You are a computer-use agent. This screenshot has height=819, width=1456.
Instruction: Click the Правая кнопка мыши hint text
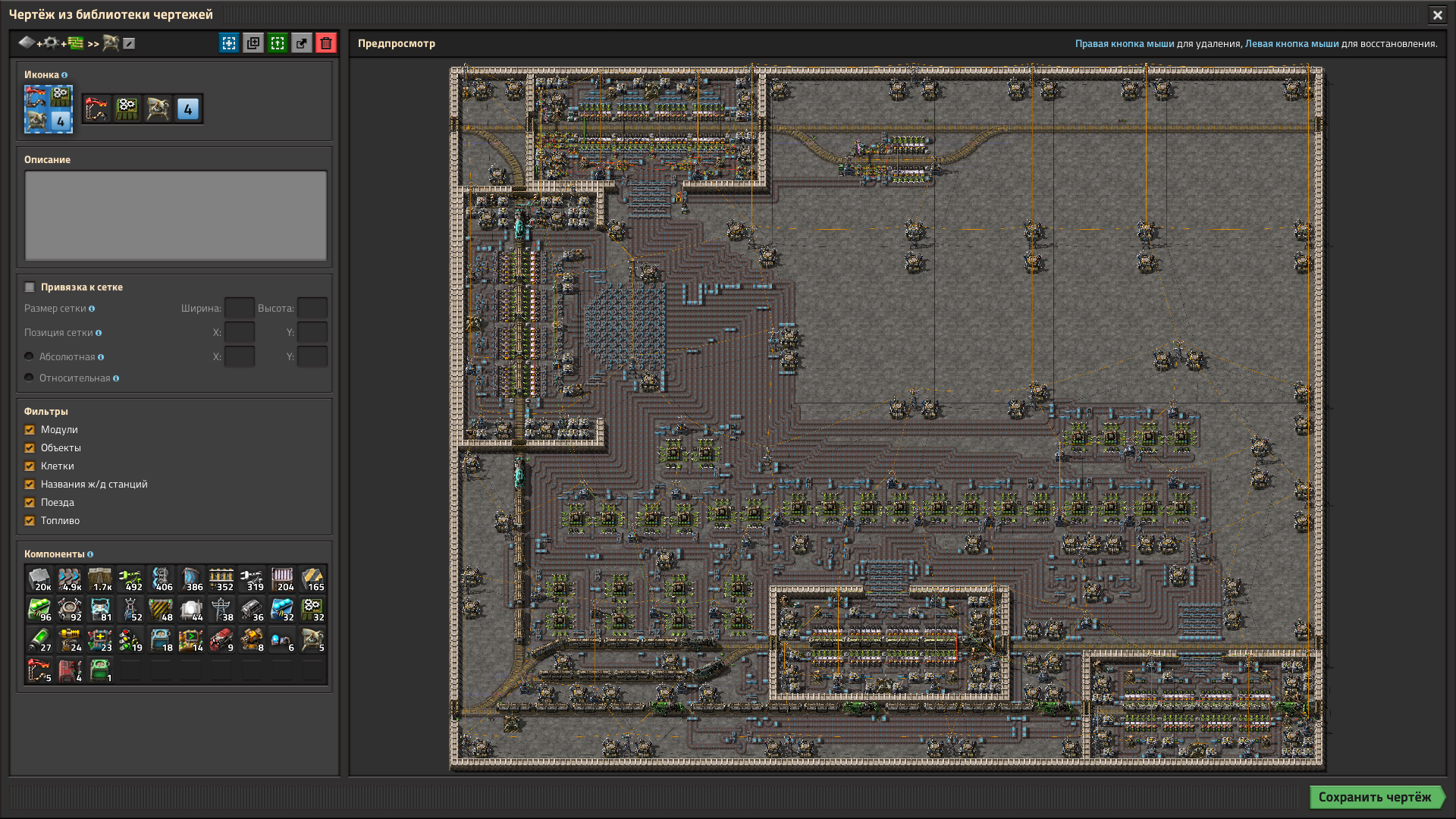[1125, 43]
